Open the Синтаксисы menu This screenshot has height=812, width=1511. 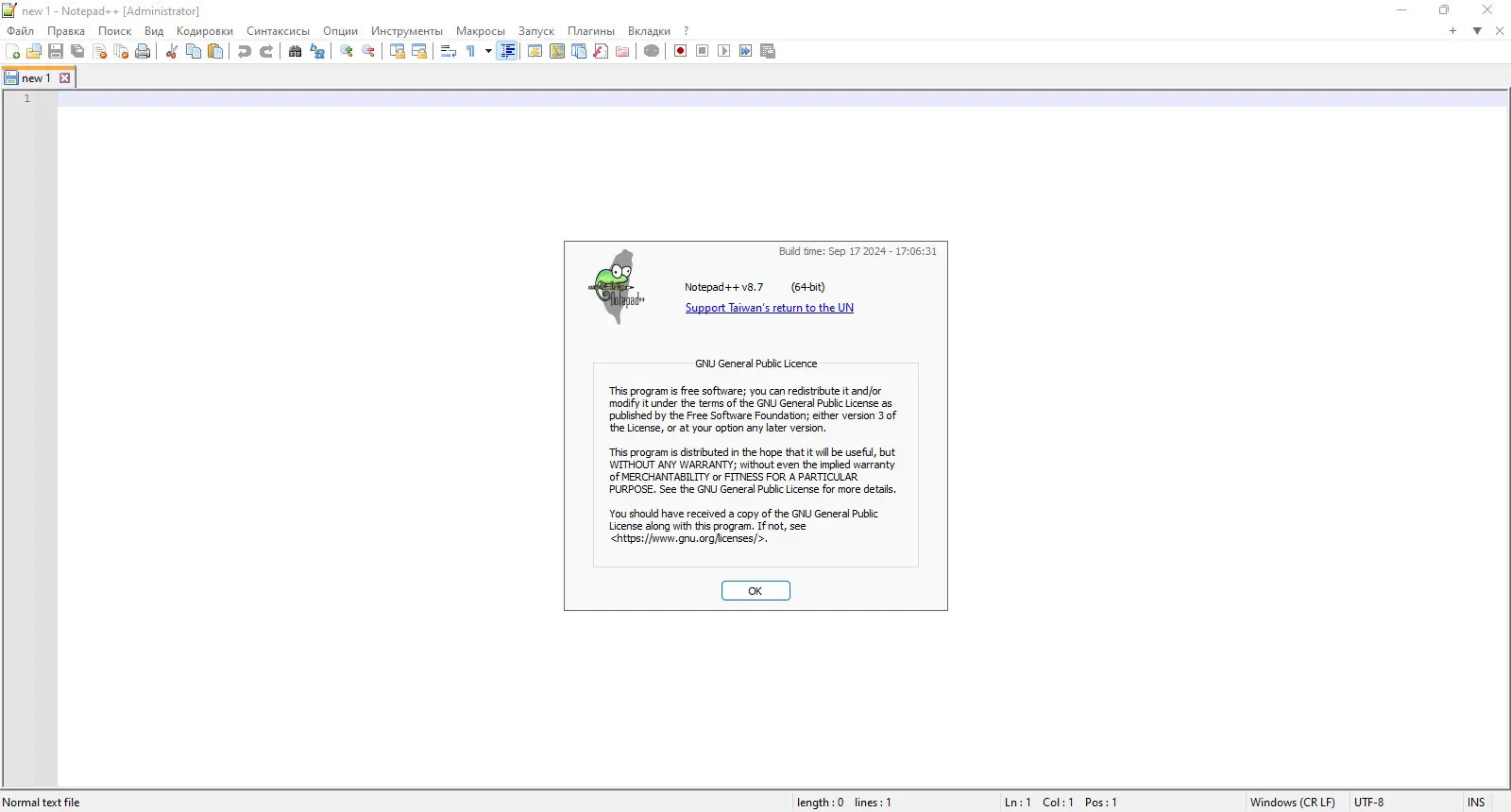pos(278,31)
